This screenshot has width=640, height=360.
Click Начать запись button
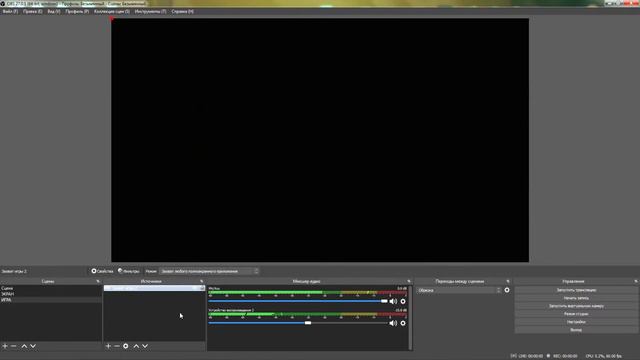(576, 298)
